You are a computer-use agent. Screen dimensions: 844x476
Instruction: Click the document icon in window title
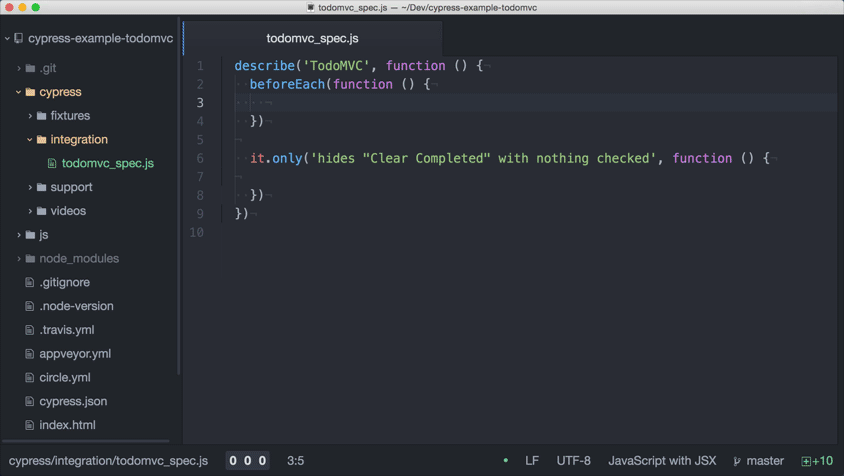coord(311,8)
